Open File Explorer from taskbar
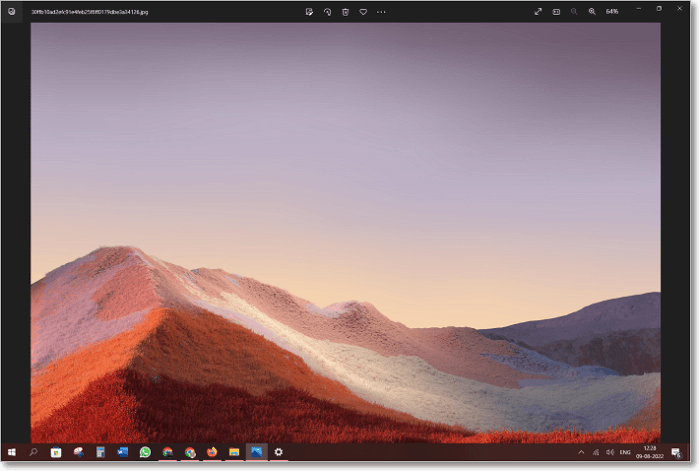Screen dimensions: 700x471 [x=234, y=452]
